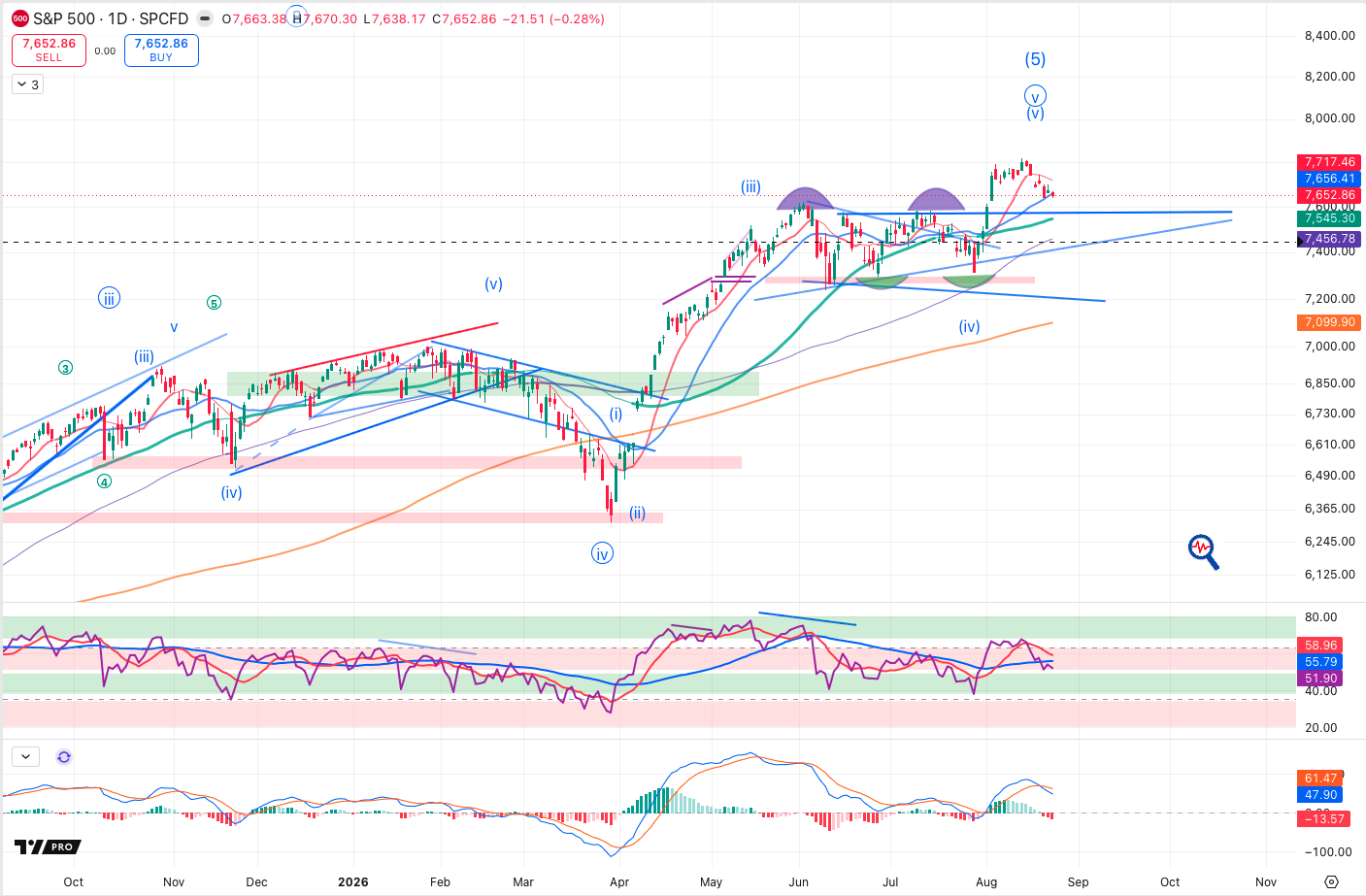Select the left purple dome shape near June
1366x896 pixels.
pyautogui.click(x=805, y=199)
